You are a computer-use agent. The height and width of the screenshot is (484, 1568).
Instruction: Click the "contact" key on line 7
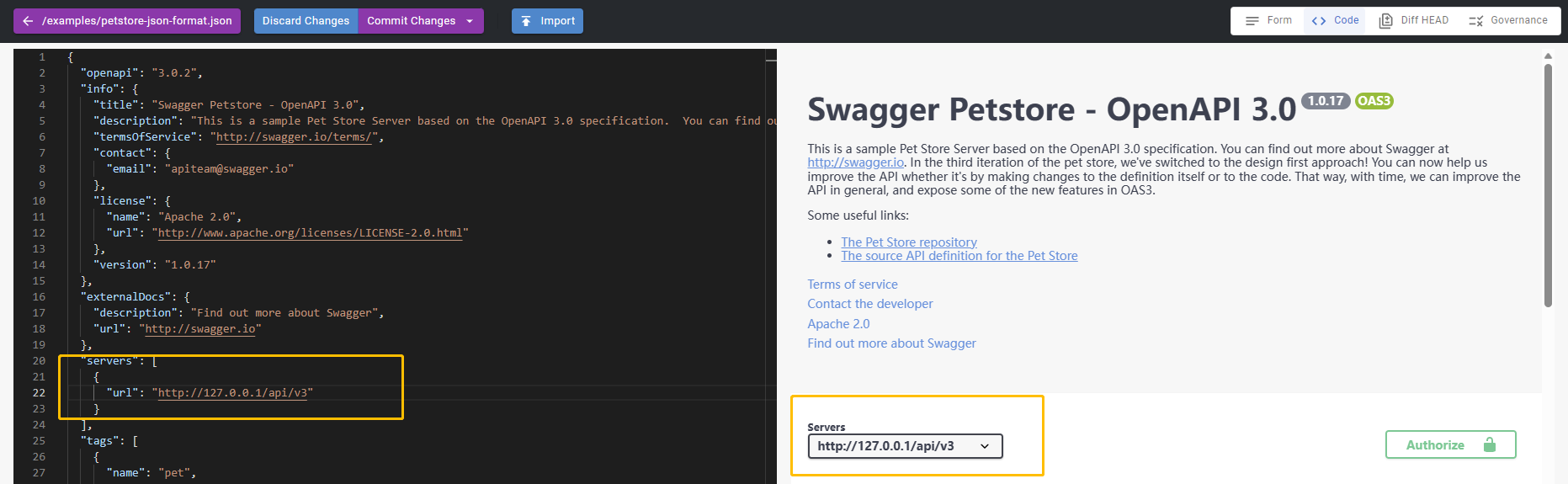click(x=122, y=153)
